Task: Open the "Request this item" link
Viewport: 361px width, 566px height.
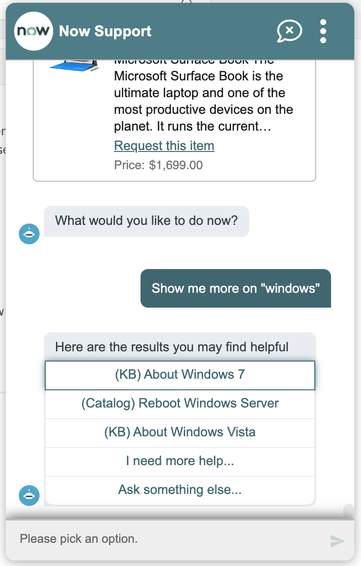Action: click(x=164, y=145)
